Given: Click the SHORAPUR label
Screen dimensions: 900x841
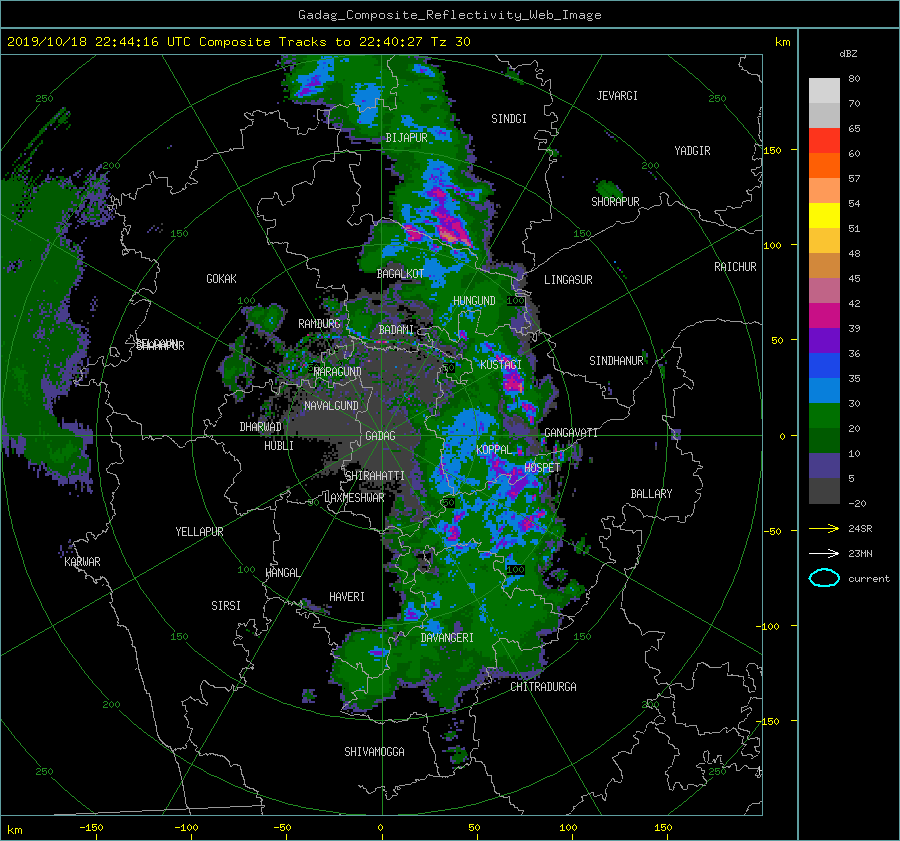Looking at the screenshot, I should (x=615, y=201).
